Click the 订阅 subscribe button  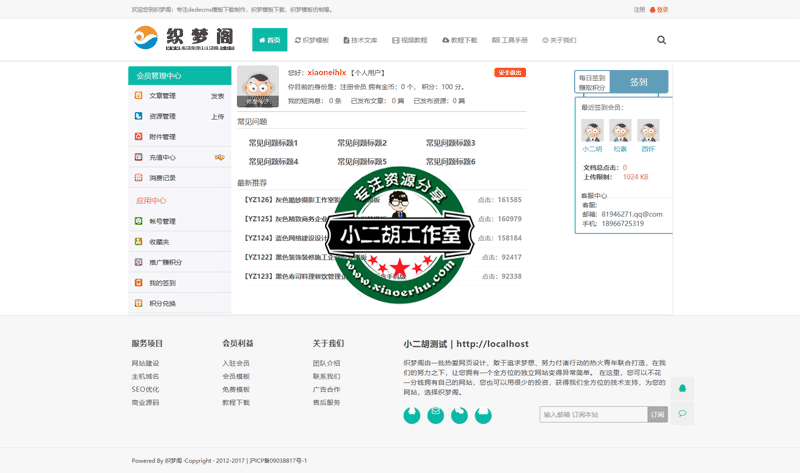tap(657, 414)
